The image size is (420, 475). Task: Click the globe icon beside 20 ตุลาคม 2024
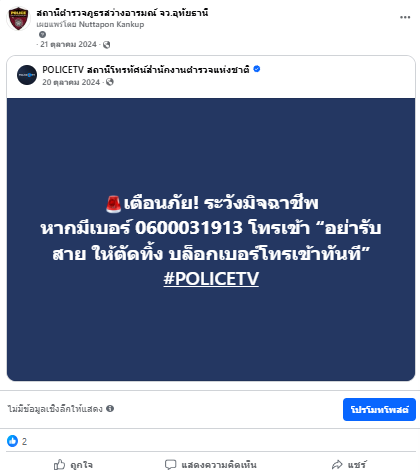110,82
